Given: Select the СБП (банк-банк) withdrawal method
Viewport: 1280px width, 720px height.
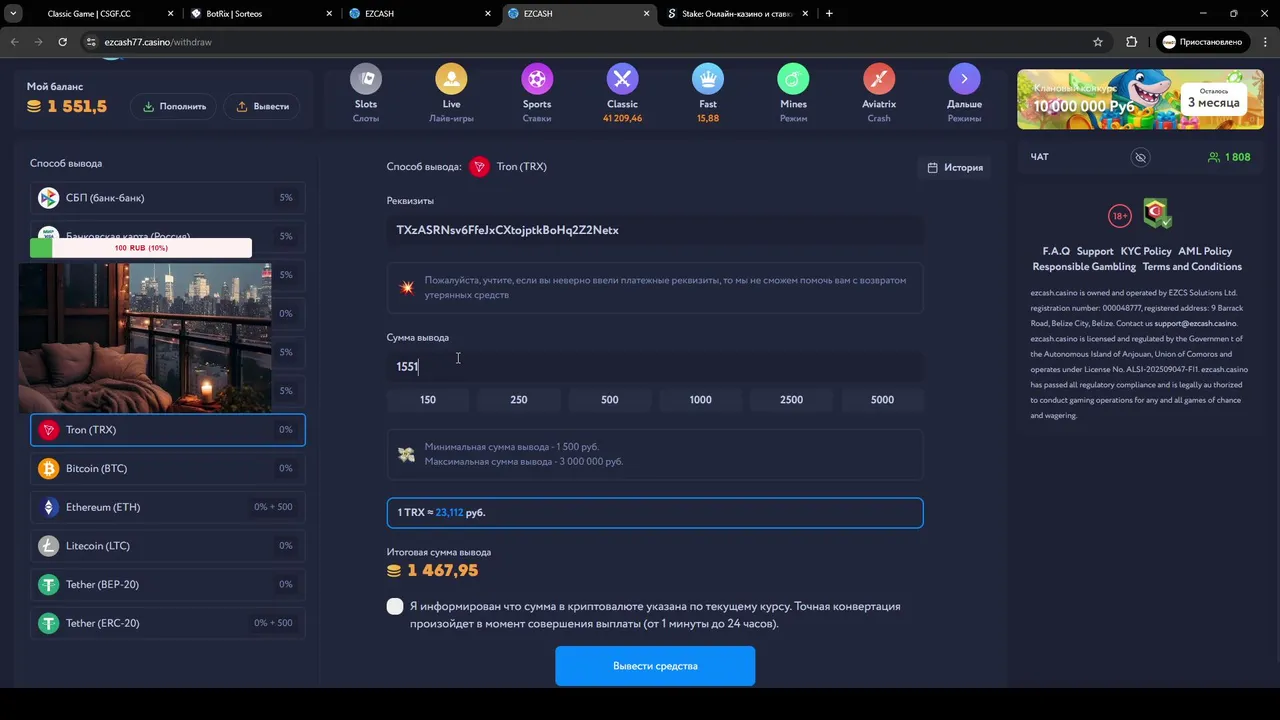Looking at the screenshot, I should click(x=168, y=198).
